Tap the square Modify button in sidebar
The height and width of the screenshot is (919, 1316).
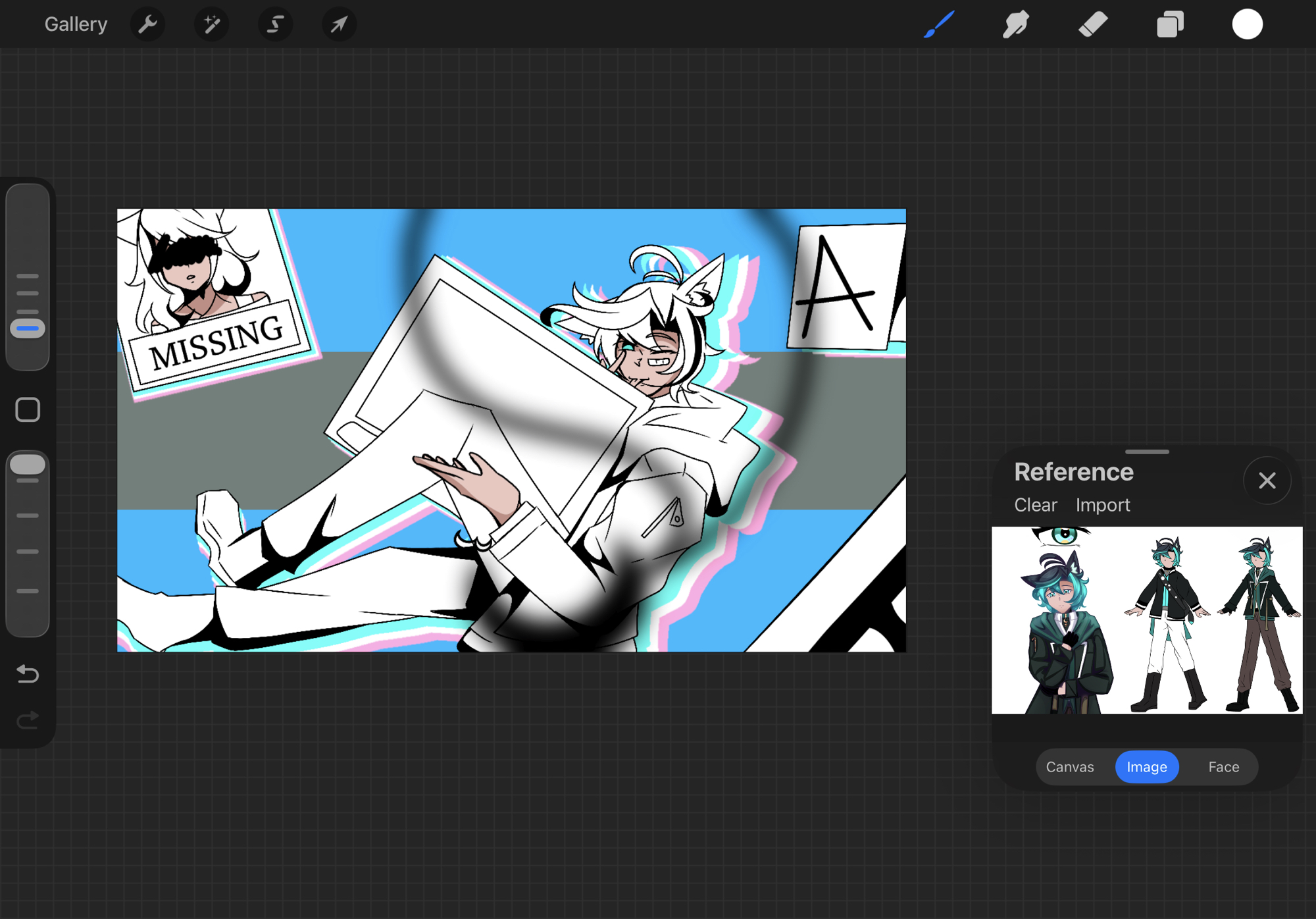coord(28,409)
